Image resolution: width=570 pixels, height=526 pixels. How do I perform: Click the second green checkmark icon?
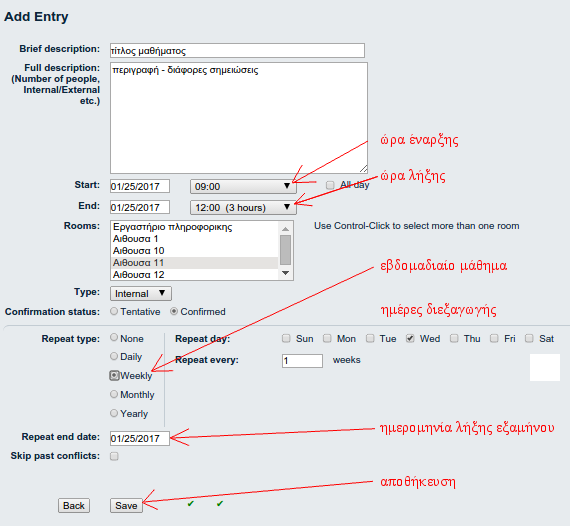tap(220, 503)
